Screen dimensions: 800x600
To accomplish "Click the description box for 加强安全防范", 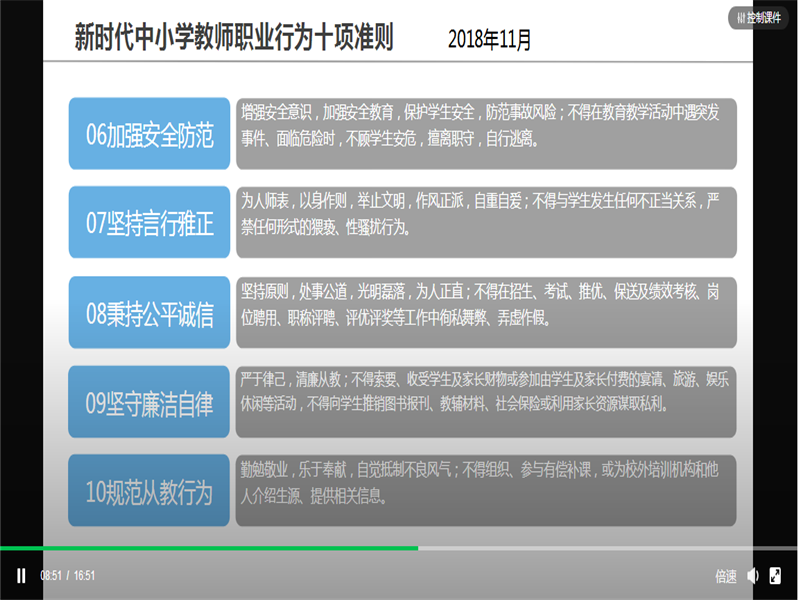I will (486, 133).
